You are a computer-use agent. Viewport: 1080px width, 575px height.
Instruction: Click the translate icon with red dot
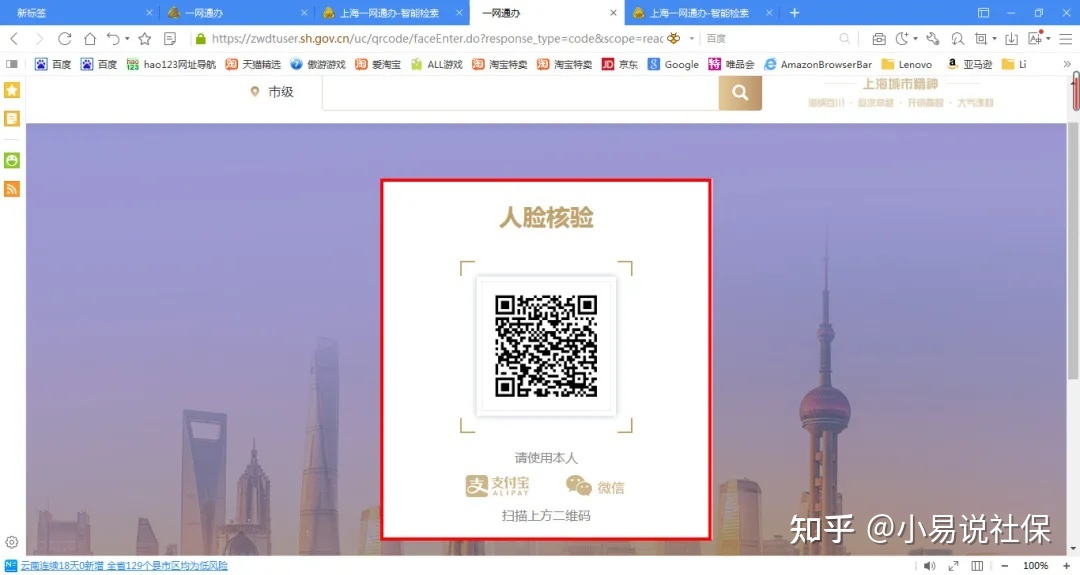(1035, 38)
